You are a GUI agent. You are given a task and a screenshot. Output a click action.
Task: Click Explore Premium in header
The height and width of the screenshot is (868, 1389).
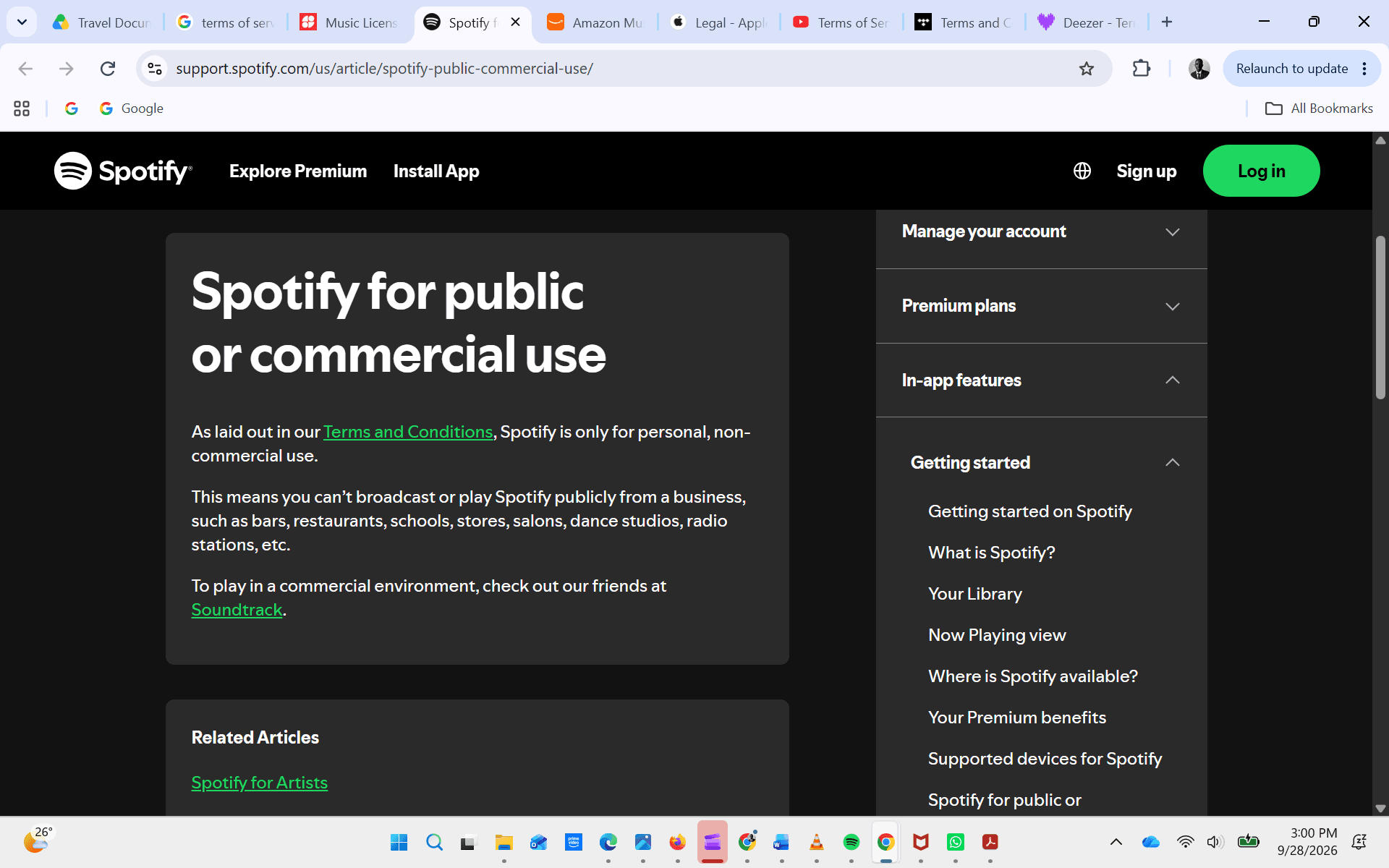(298, 171)
